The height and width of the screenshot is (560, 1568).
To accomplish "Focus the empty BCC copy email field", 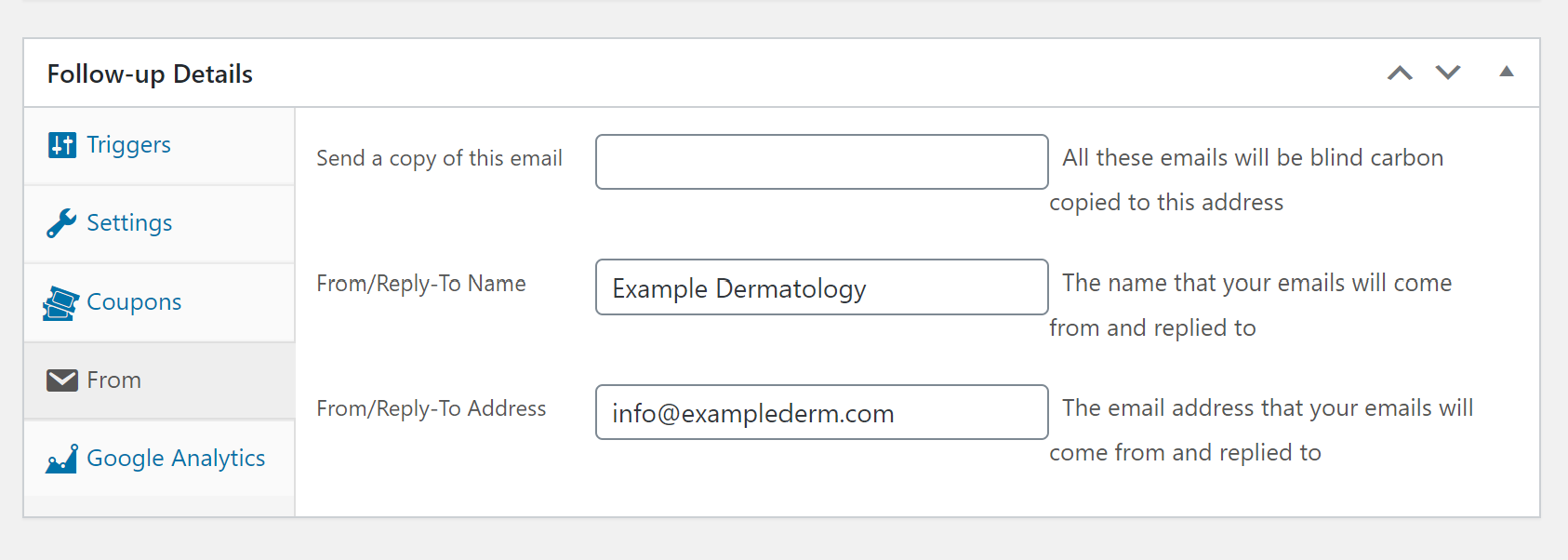I will [821, 162].
